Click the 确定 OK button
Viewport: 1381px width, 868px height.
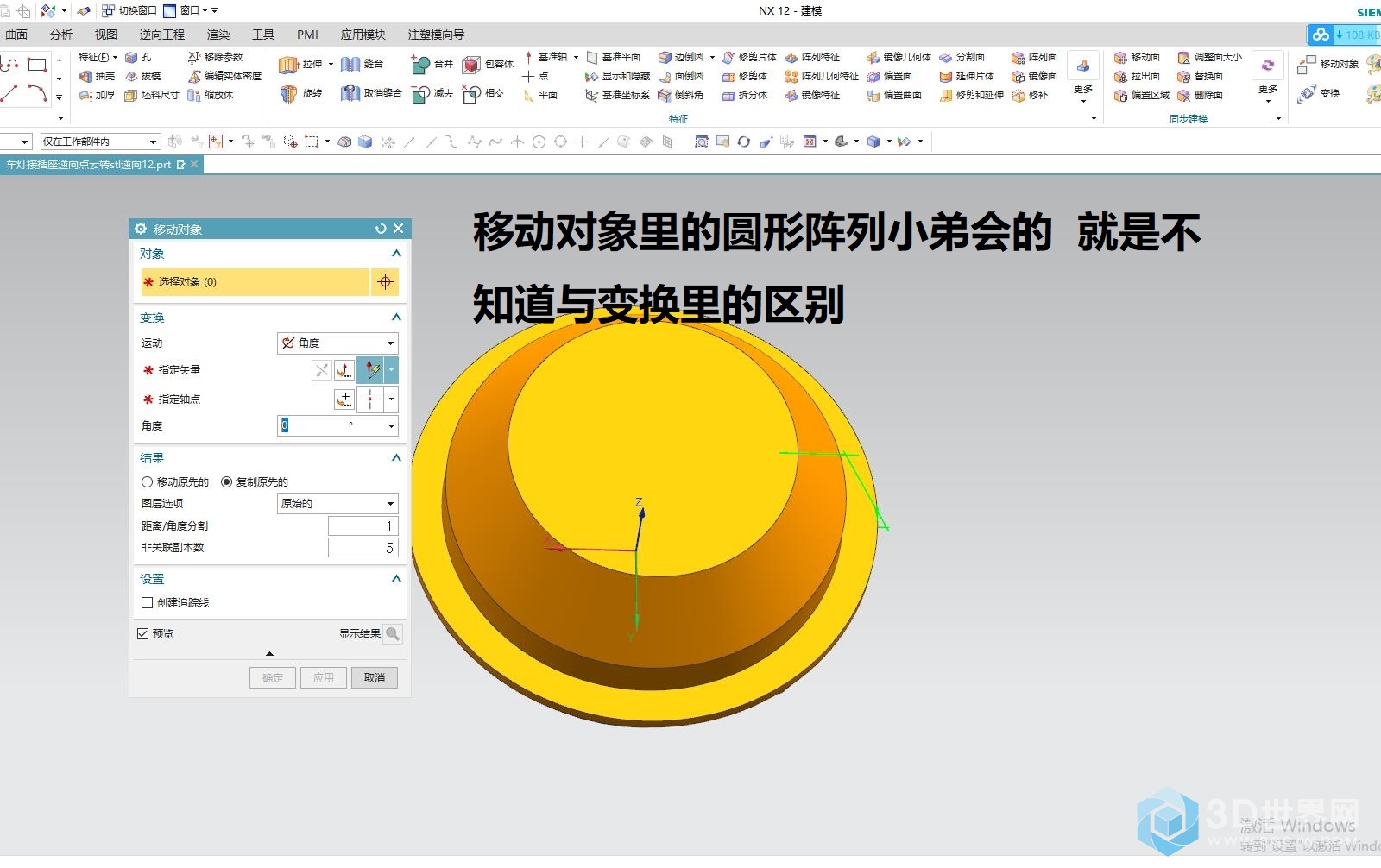click(x=273, y=678)
